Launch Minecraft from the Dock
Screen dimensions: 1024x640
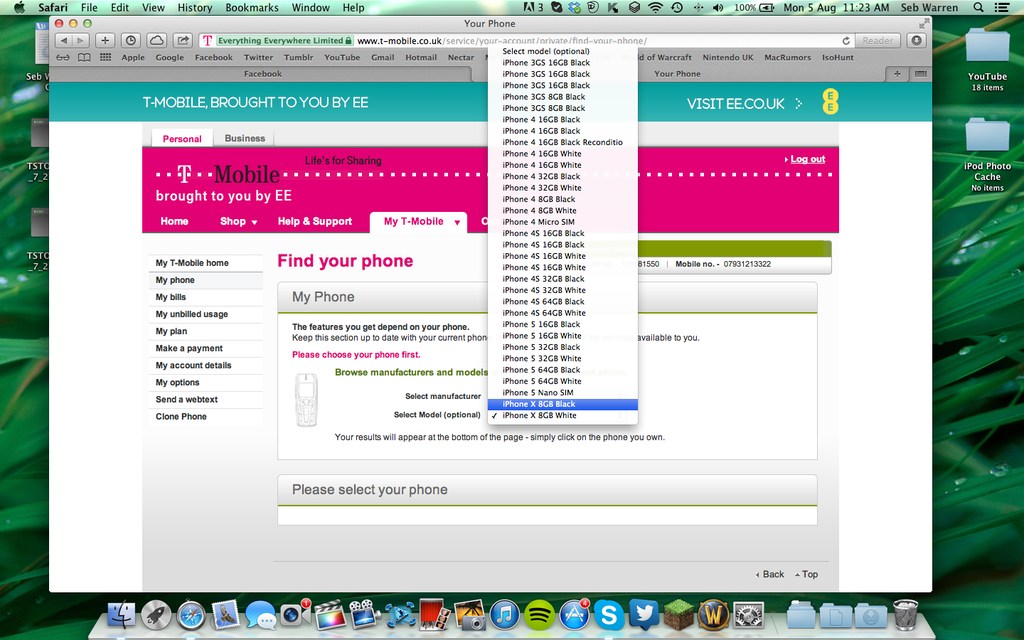pos(679,615)
